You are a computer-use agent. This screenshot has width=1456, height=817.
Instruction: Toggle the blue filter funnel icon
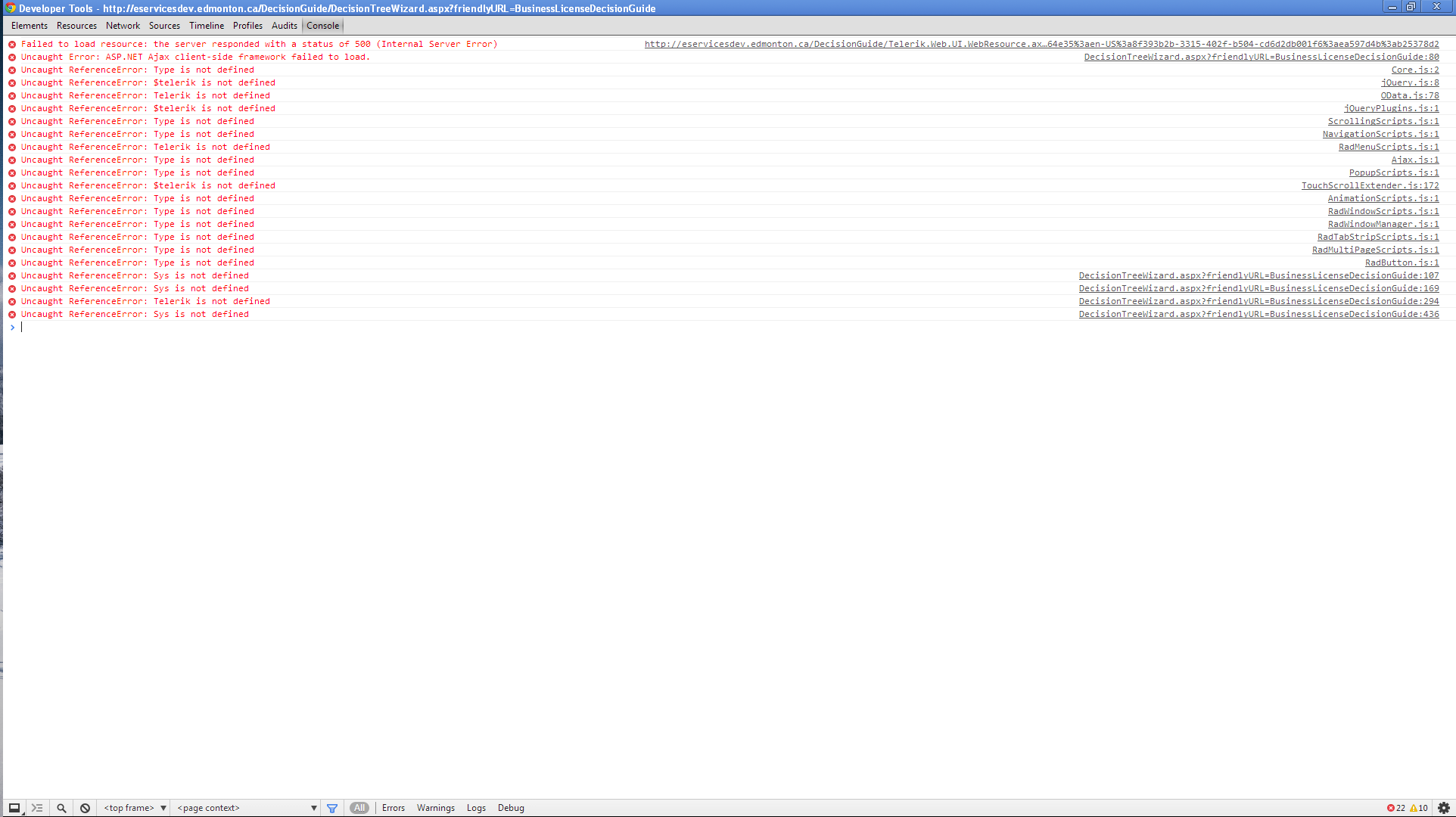[x=332, y=808]
